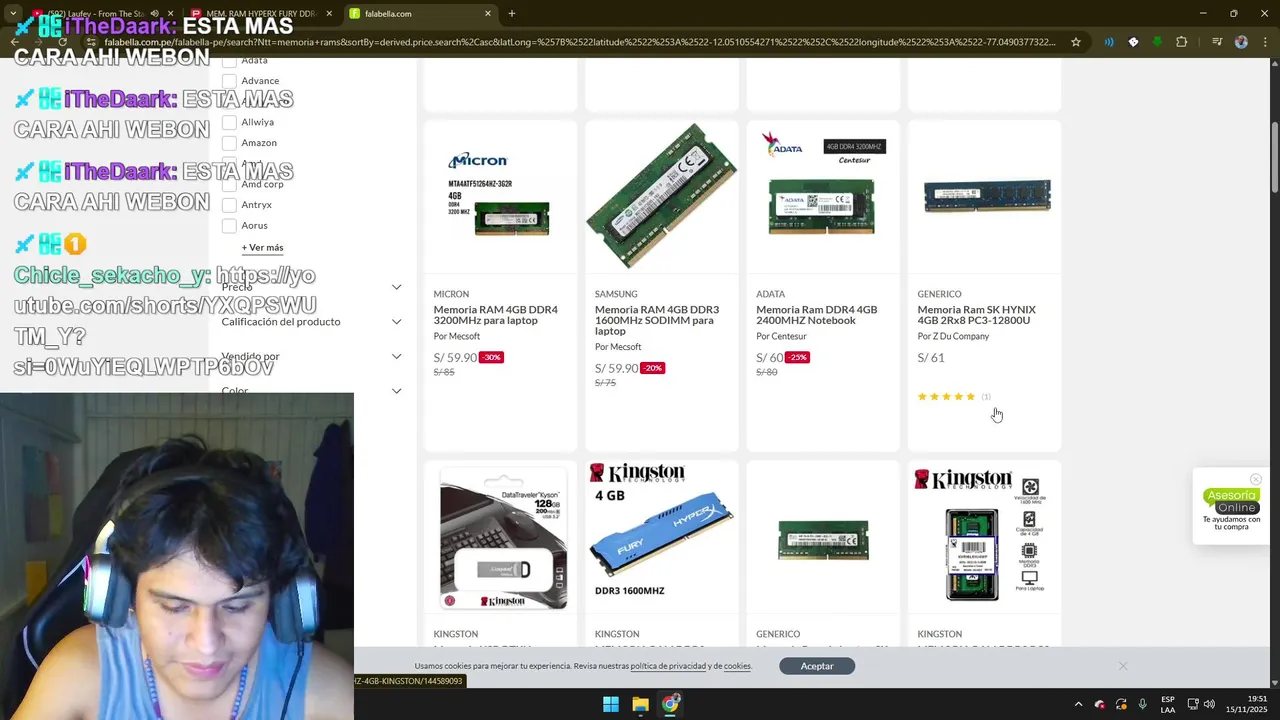Open the tab search dropdown arrow

tap(13, 14)
